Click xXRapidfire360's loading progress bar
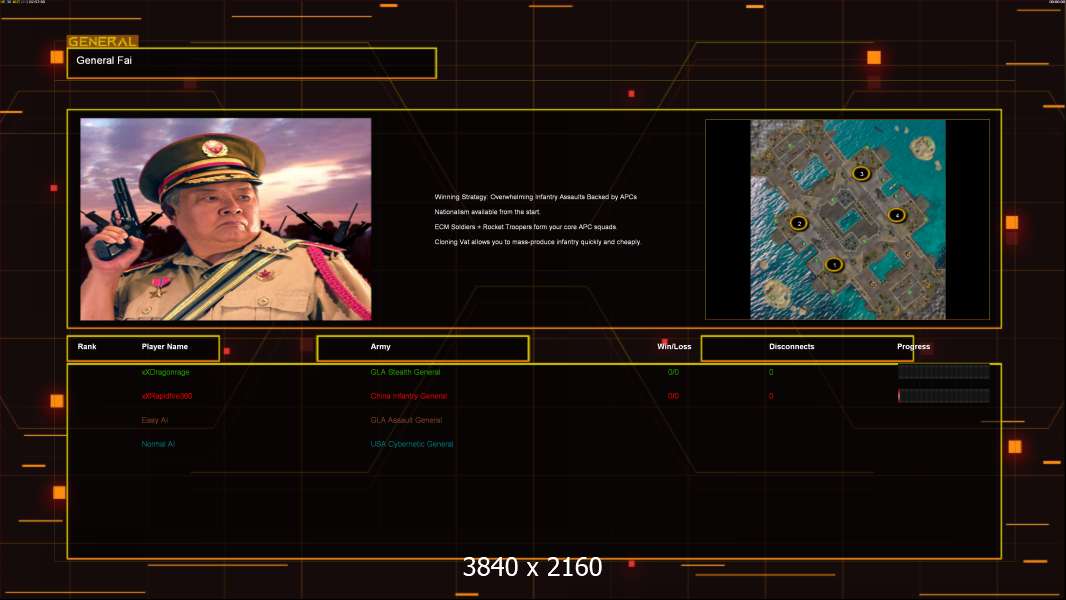Screen dimensions: 1066x600 pyautogui.click(x=943, y=396)
